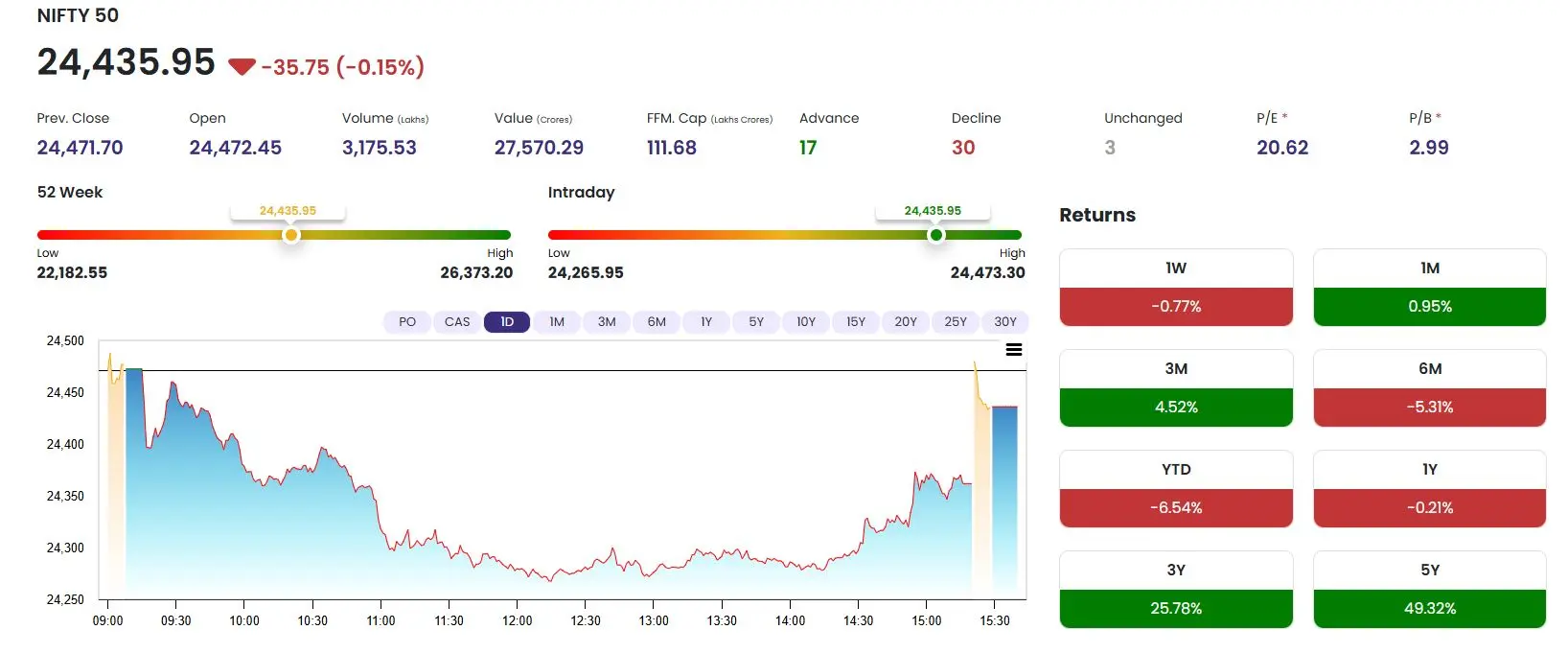Open the 1W returns card
This screenshot has width=1568, height=653.
pyautogui.click(x=1176, y=288)
